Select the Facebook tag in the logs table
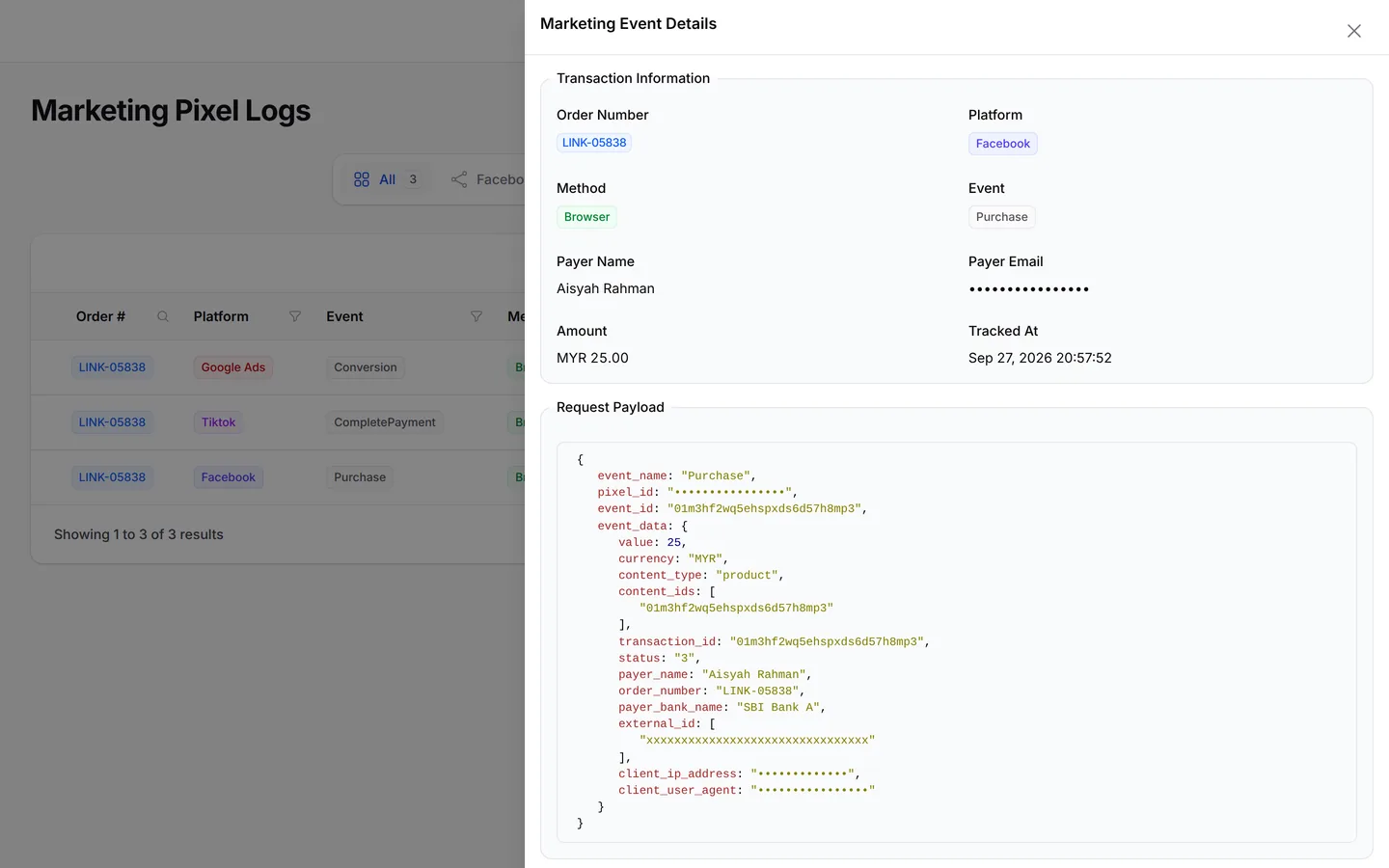Screen dimensions: 1389x868 point(229,477)
